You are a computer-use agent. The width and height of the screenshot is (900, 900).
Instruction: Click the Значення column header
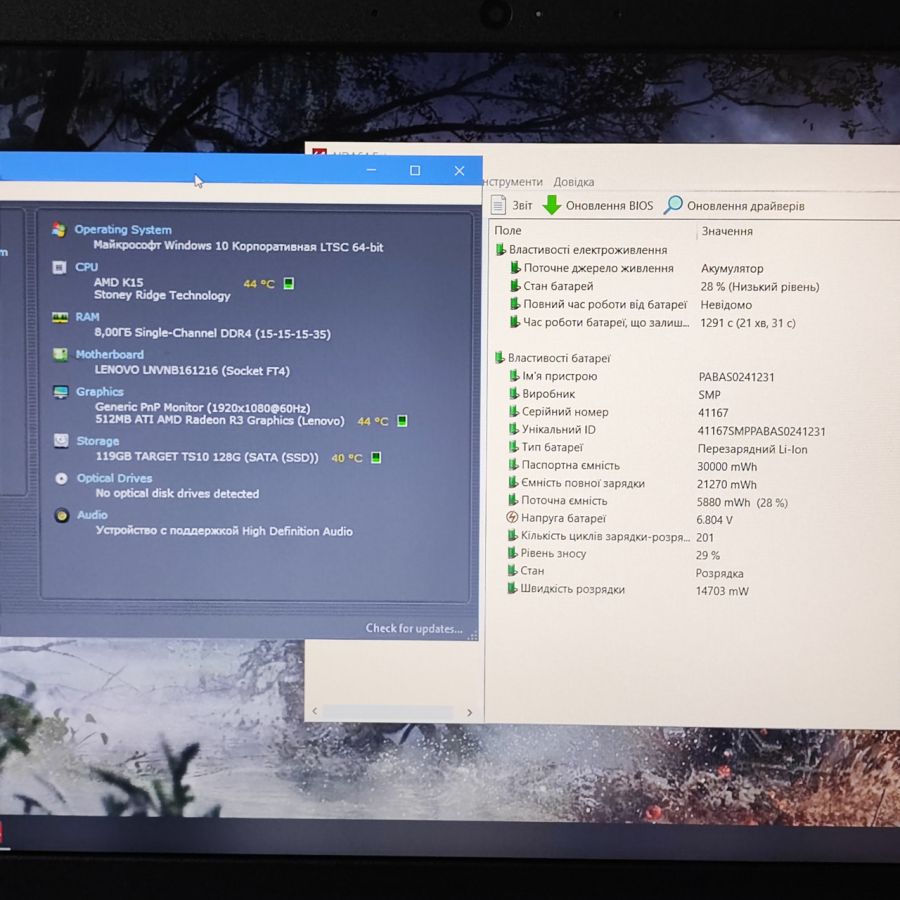tap(727, 231)
